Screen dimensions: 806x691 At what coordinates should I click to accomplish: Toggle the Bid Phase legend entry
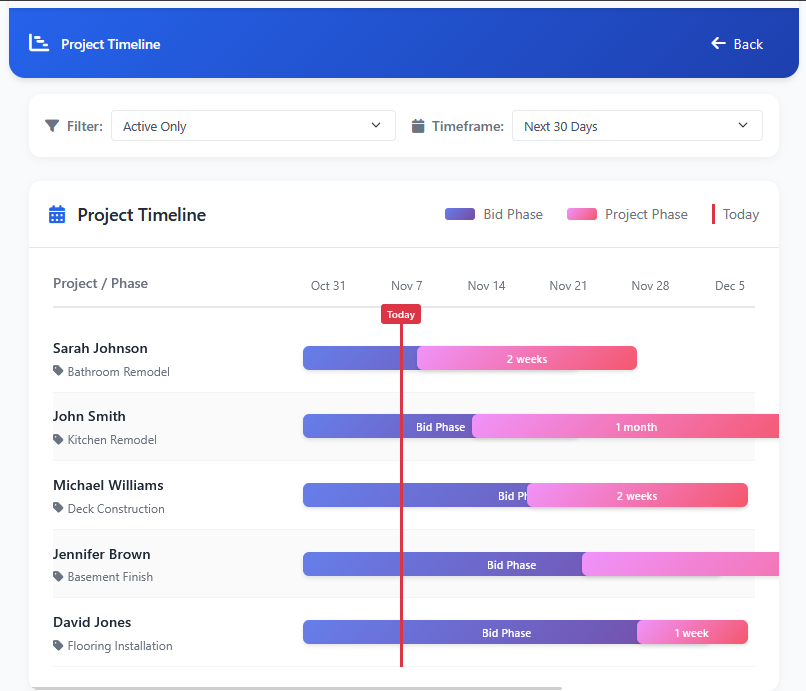[x=513, y=214]
